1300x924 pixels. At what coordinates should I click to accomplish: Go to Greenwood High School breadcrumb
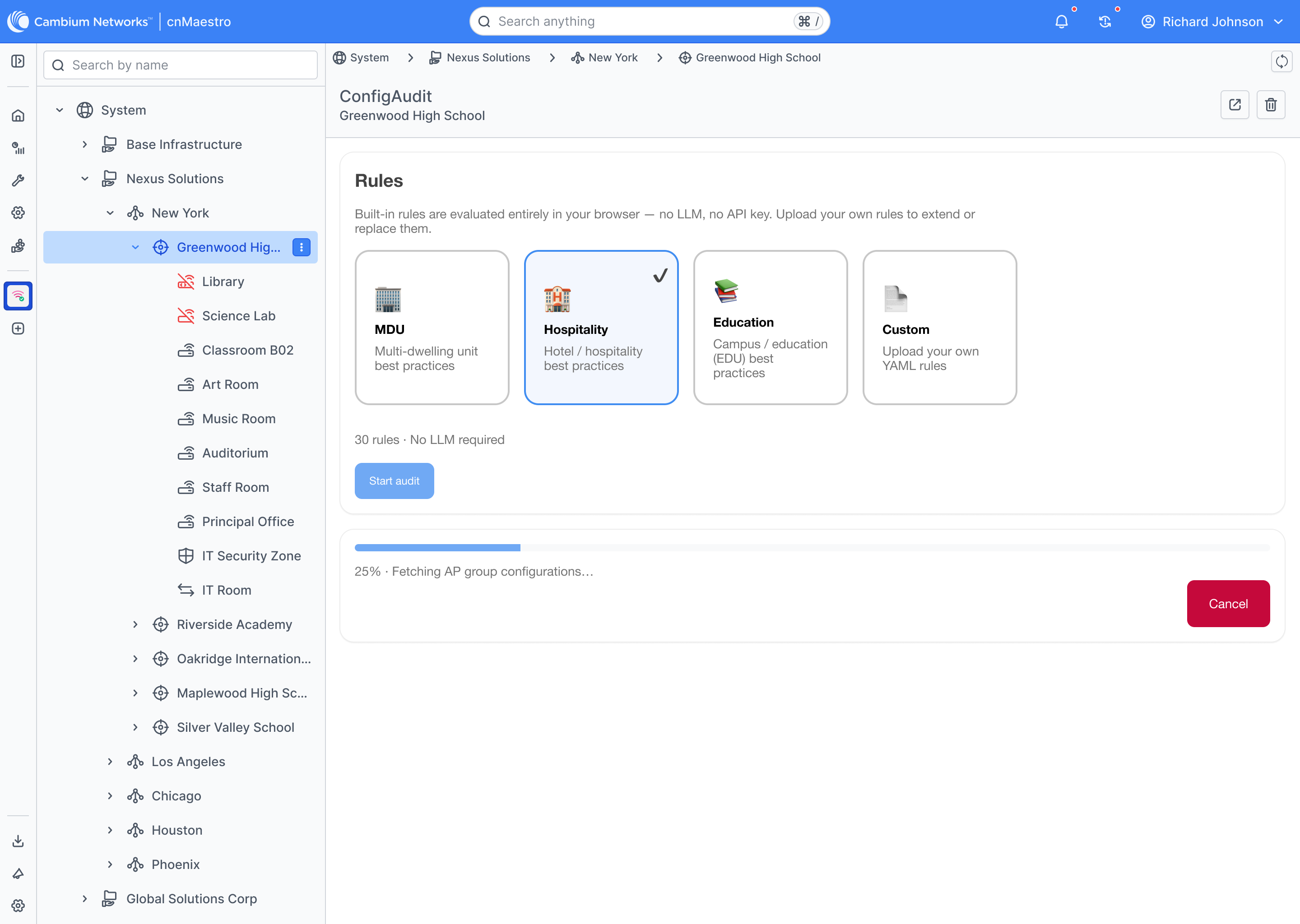click(750, 57)
